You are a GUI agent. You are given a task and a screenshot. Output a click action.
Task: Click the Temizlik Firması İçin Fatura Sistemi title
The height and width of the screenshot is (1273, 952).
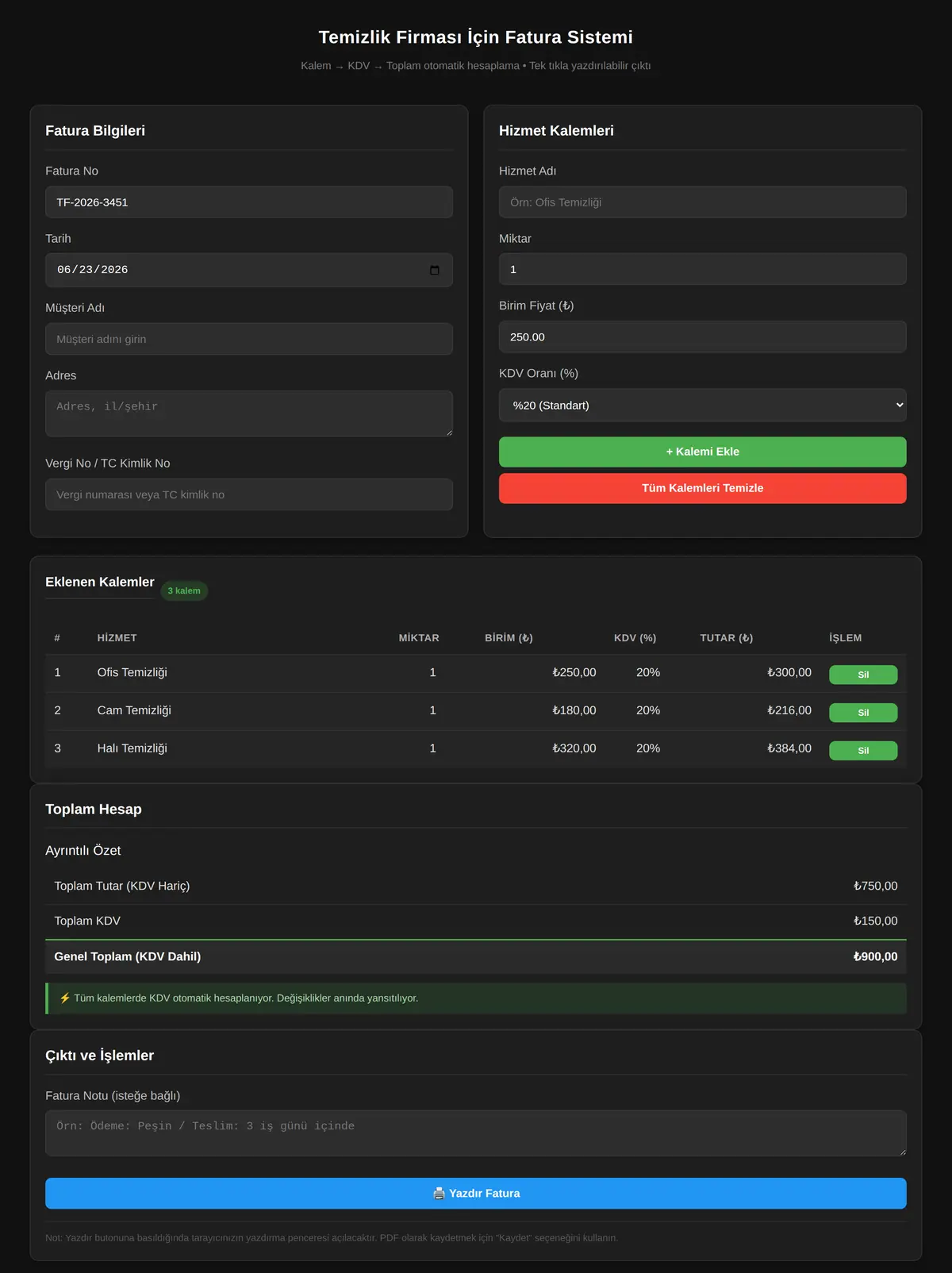pos(476,37)
